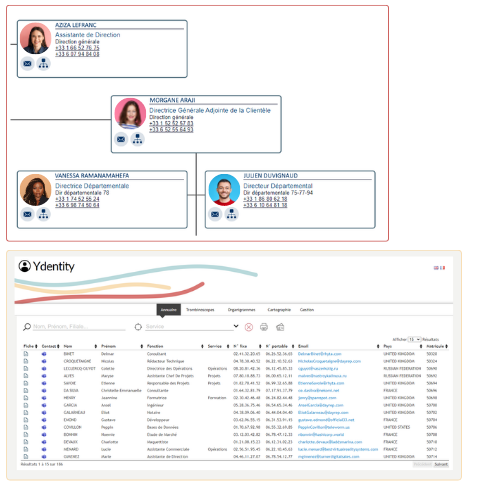Open the profile sheet icon for the first row
500x500 pixels.
26,354
